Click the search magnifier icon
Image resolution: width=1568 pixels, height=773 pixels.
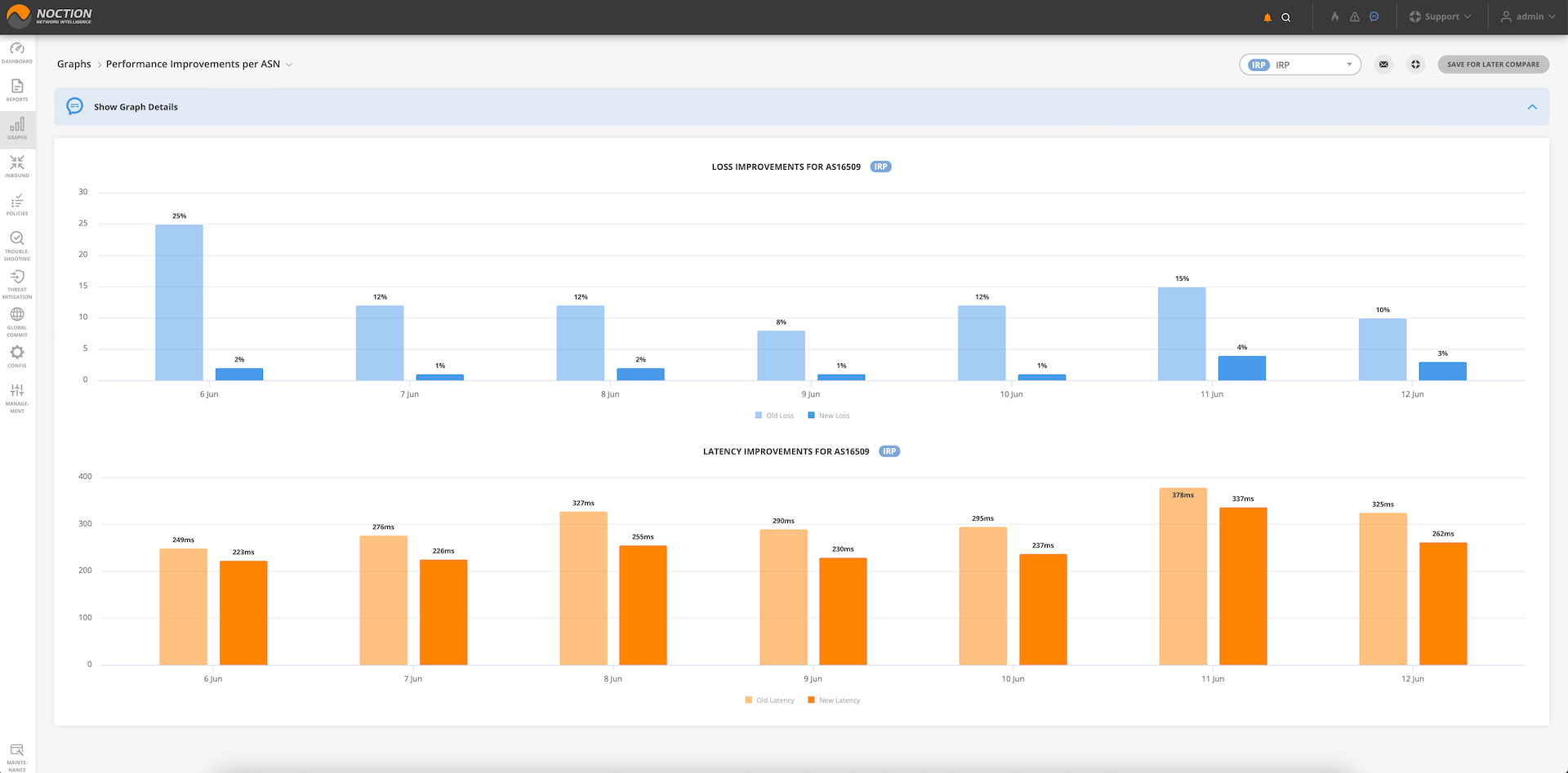1286,17
